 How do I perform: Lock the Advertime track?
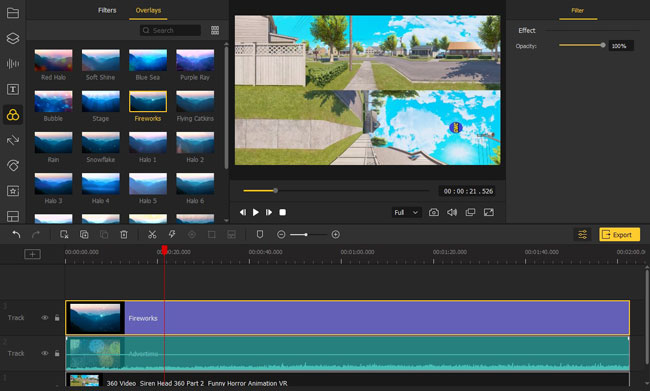[57, 353]
